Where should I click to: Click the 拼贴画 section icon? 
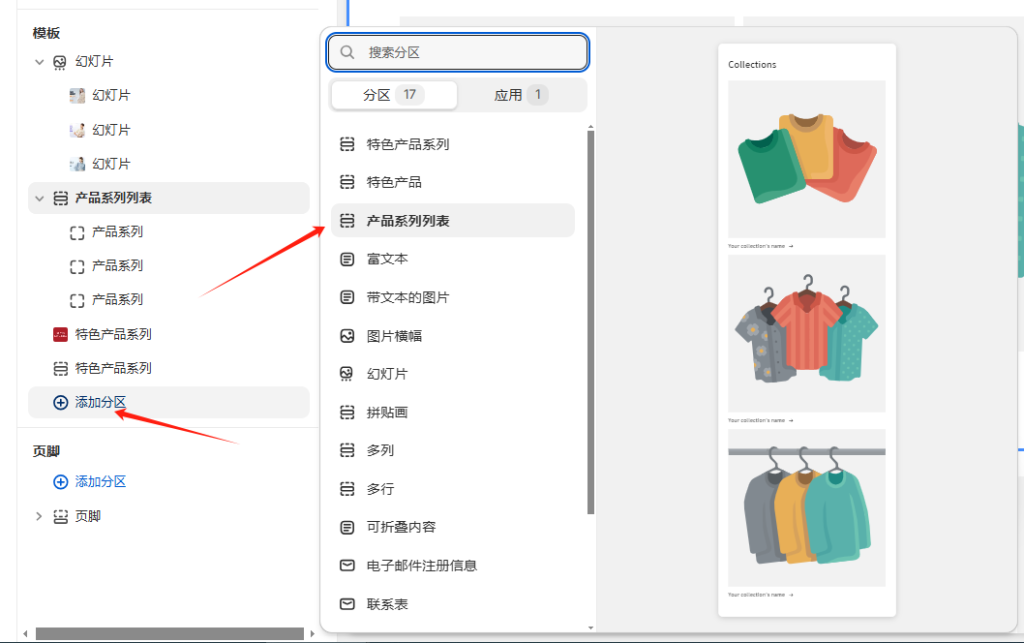(x=345, y=412)
